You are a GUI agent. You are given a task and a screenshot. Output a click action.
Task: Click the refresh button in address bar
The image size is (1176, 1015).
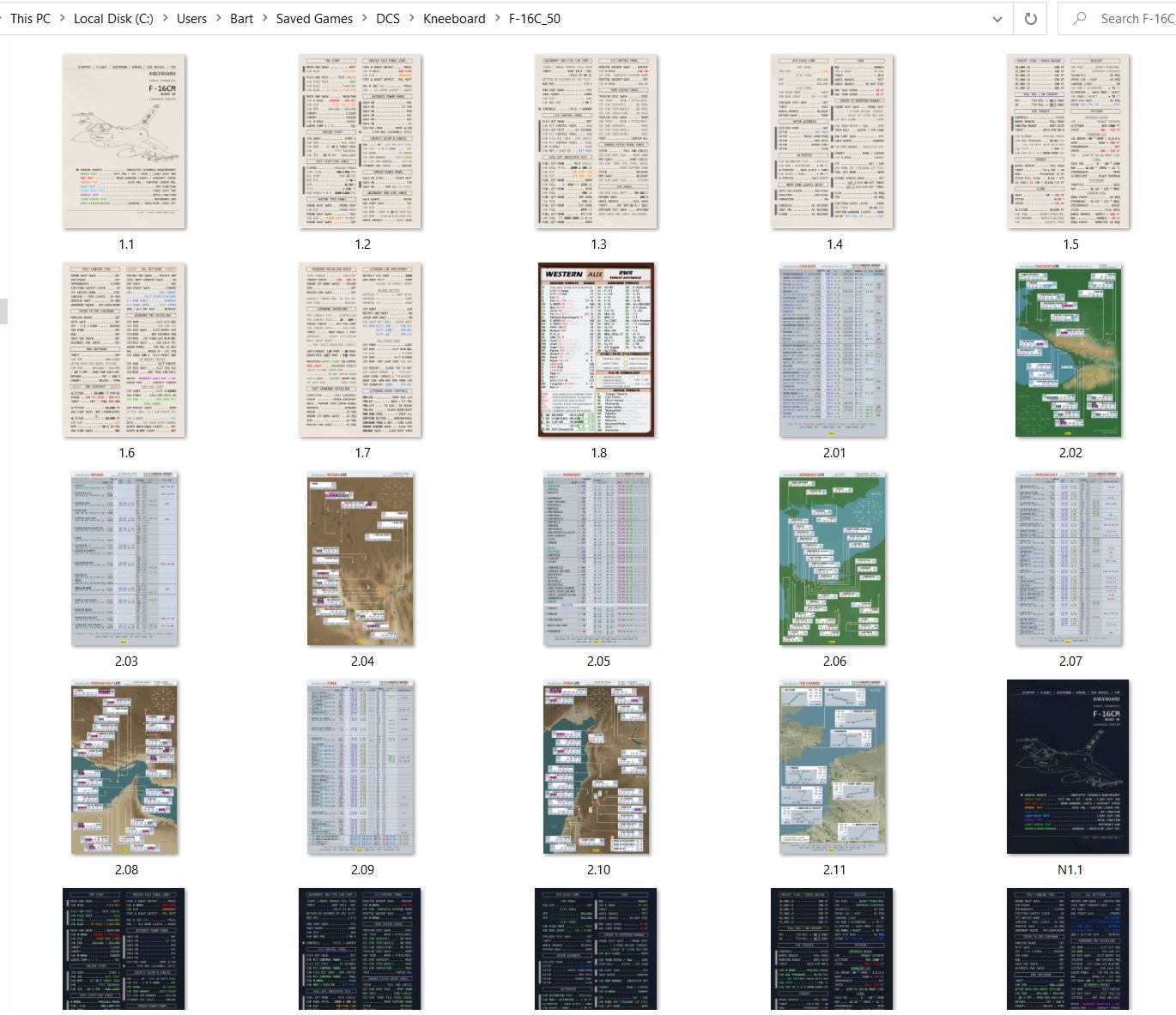(x=1030, y=18)
